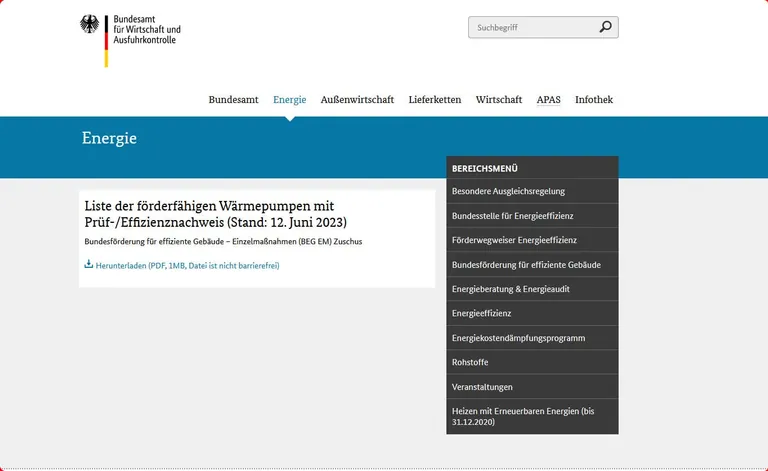Open Besondere Ausgleichsregelung in the sidebar
The height and width of the screenshot is (471, 768).
[x=508, y=191]
